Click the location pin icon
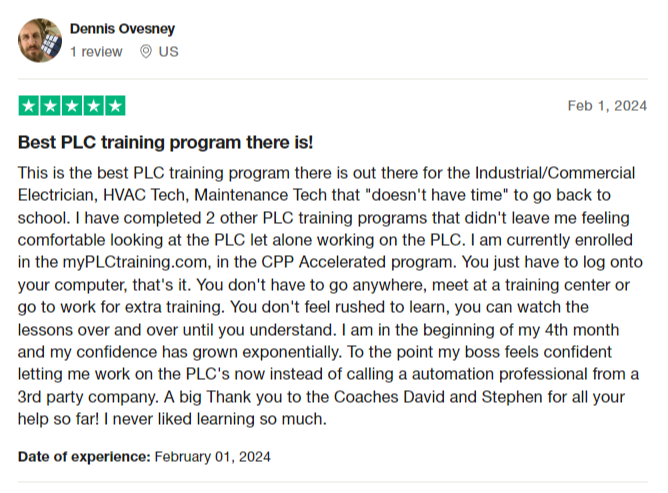Screen dimensions: 668x493 (x=146, y=52)
